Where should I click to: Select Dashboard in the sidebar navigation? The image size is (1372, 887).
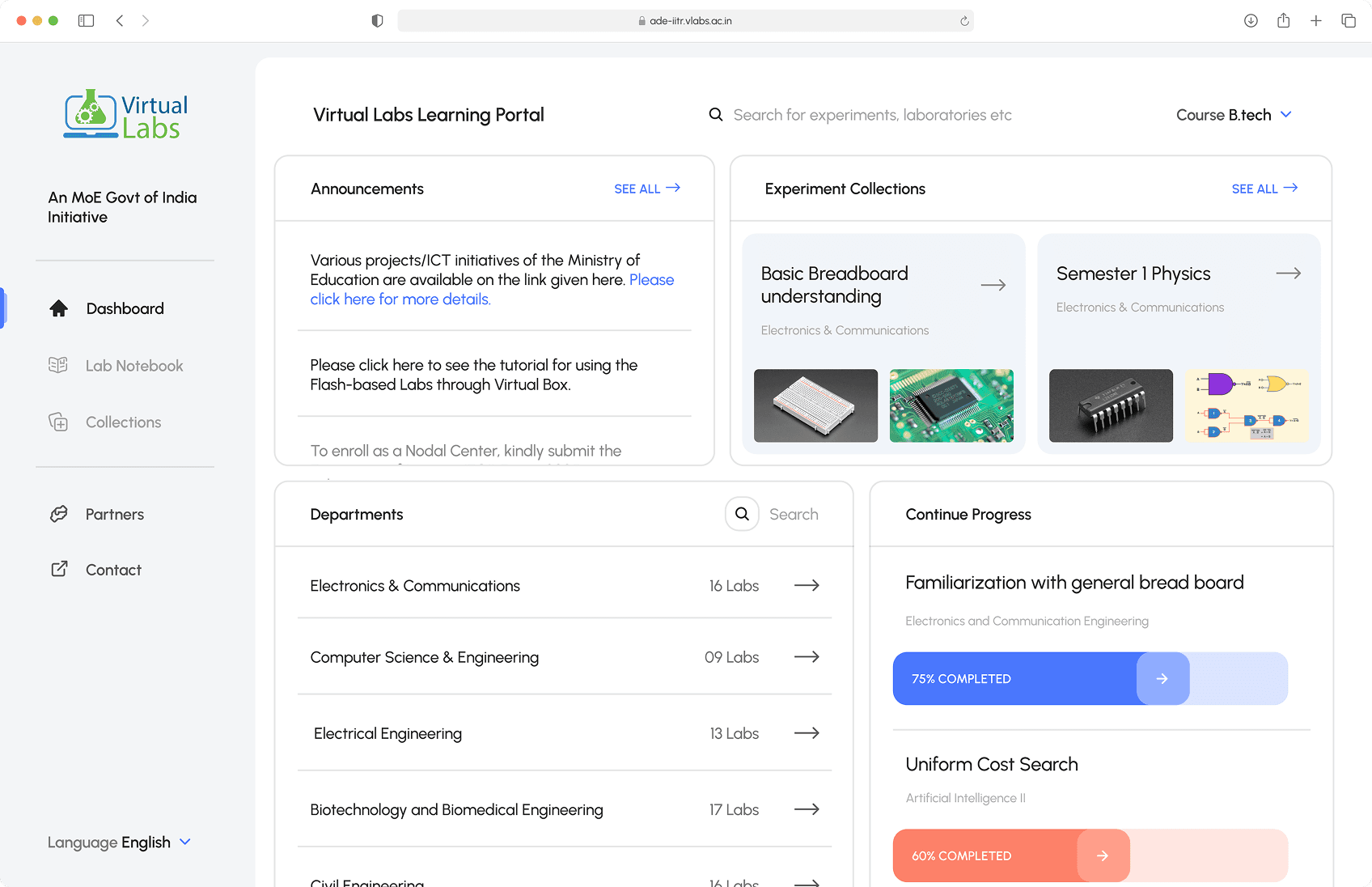point(125,308)
